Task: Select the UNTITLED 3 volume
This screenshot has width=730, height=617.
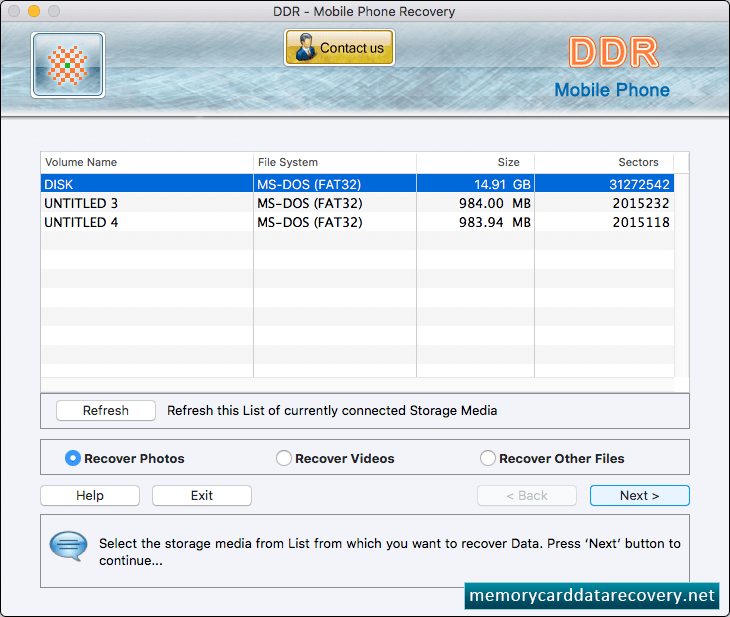Action: [357, 203]
